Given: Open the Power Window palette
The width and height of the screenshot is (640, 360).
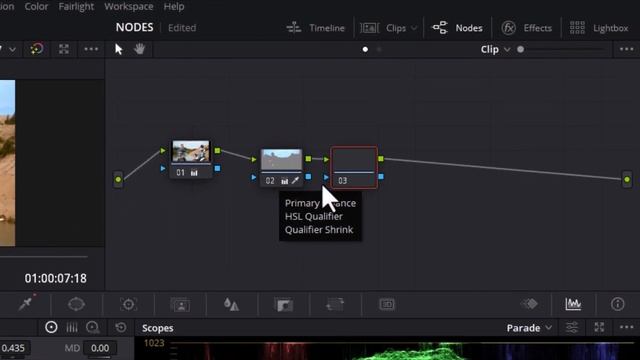Looking at the screenshot, I should pos(76,304).
